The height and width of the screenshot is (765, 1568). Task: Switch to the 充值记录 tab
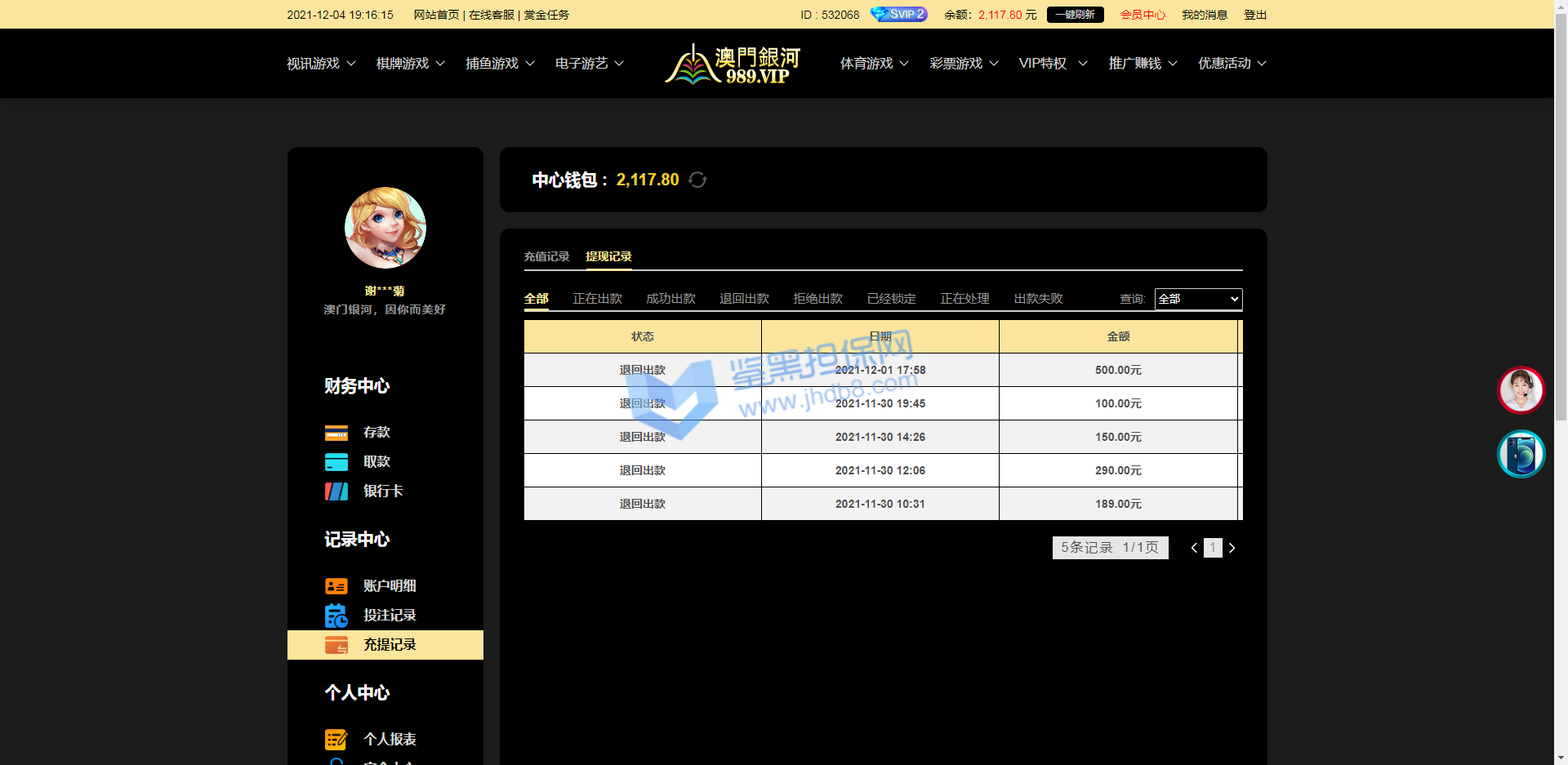(546, 256)
